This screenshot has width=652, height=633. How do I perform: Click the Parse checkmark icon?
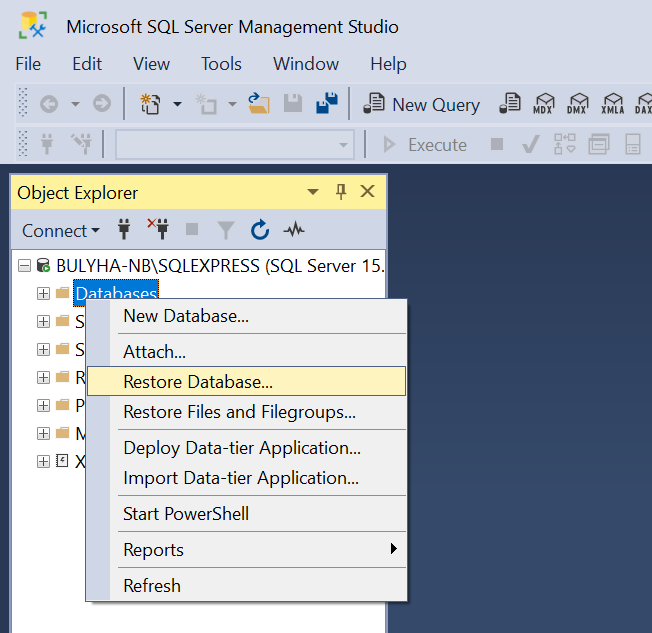click(531, 144)
